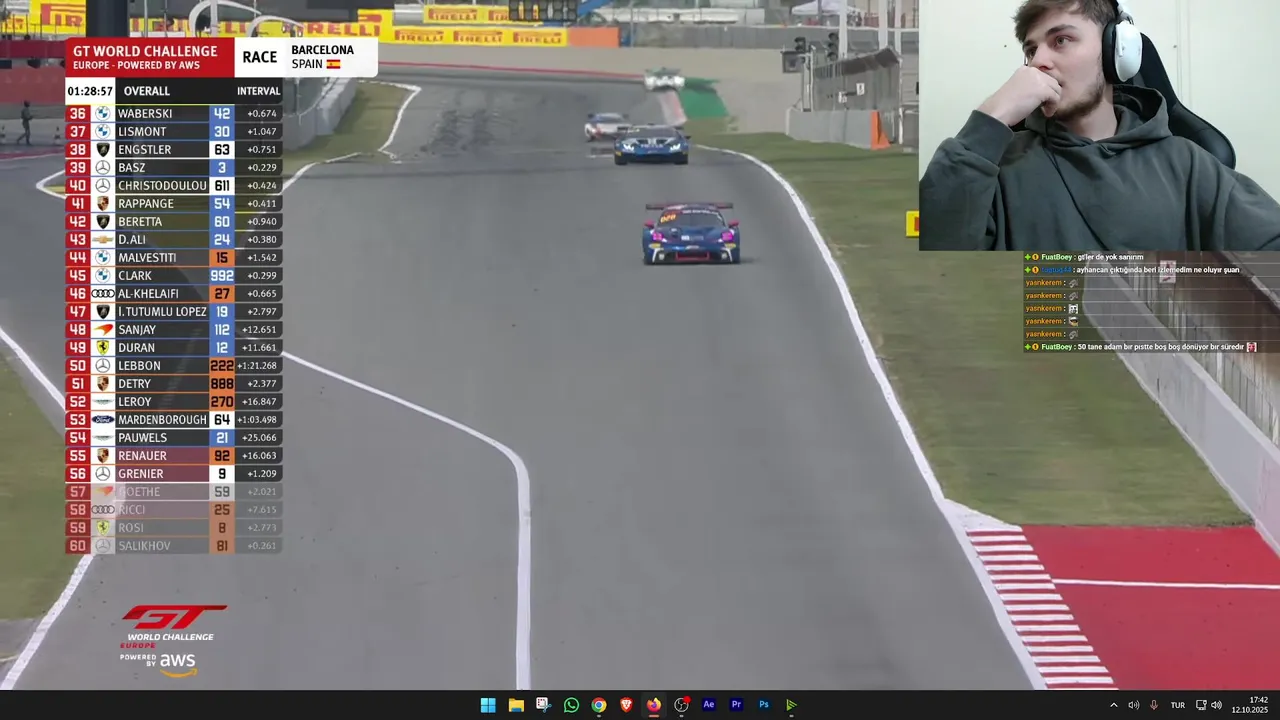Click the McLaren logo beside SANJAY
This screenshot has height=720, width=1280.
coord(102,329)
